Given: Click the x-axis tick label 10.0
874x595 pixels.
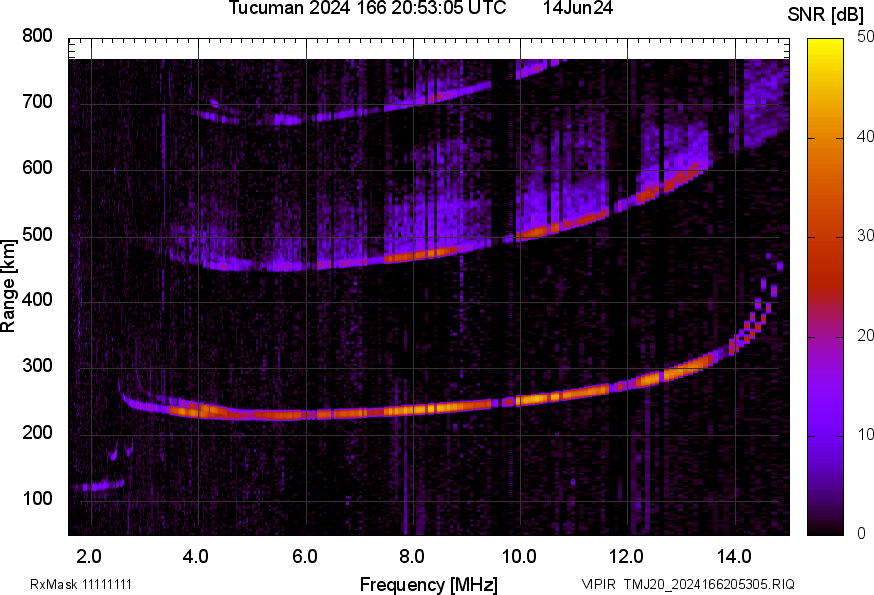Looking at the screenshot, I should (x=519, y=557).
